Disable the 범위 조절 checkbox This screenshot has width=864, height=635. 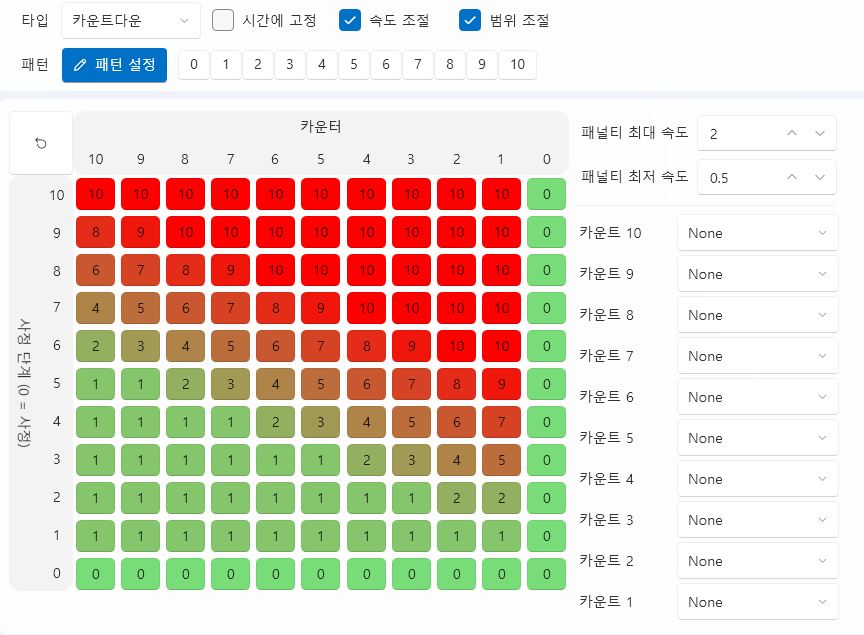470,20
